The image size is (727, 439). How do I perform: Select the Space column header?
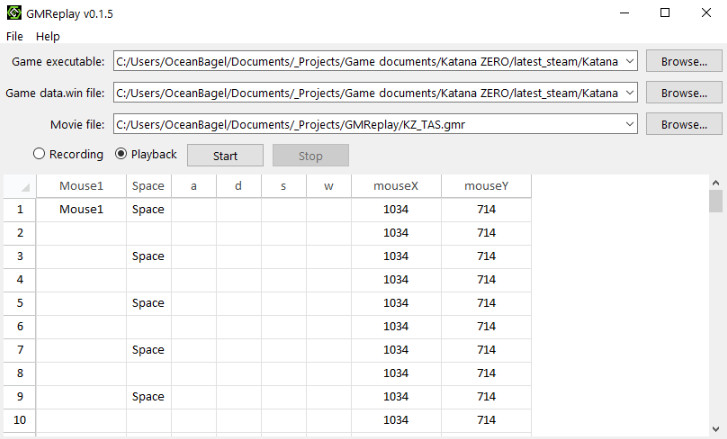click(x=148, y=186)
